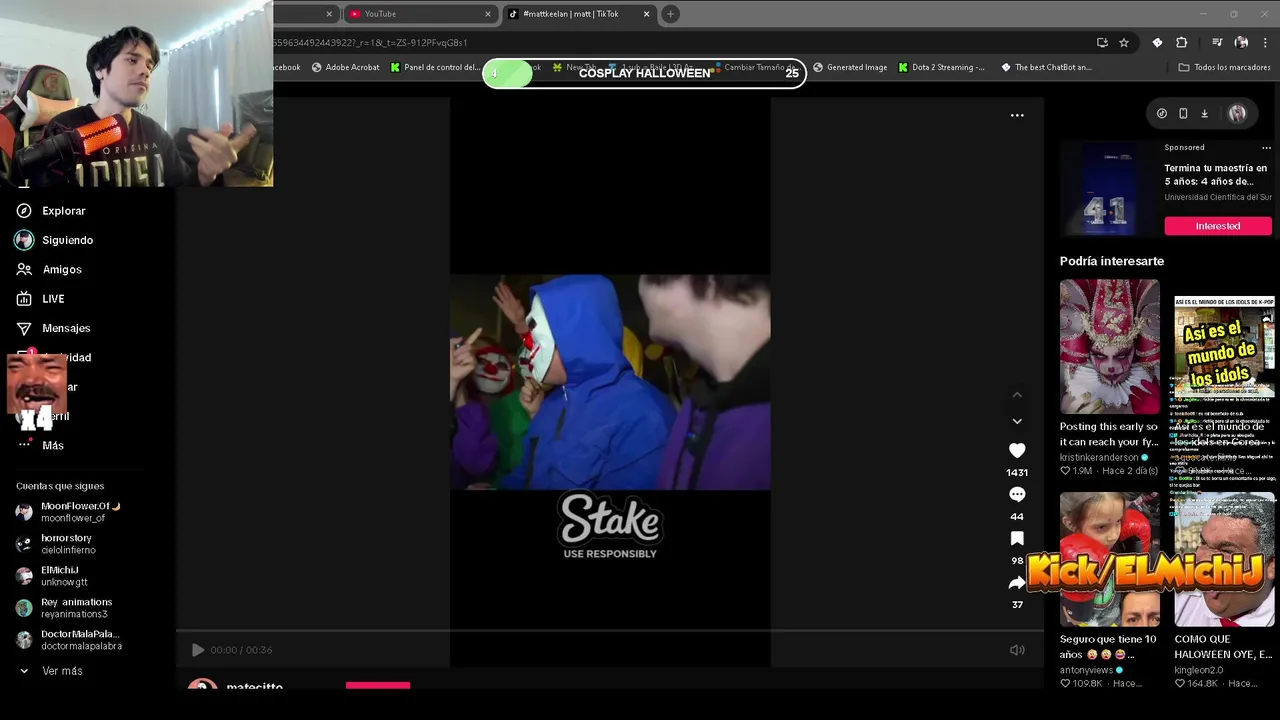The height and width of the screenshot is (720, 1280).
Task: Open the browser extensions puzzle icon
Action: [x=1181, y=43]
